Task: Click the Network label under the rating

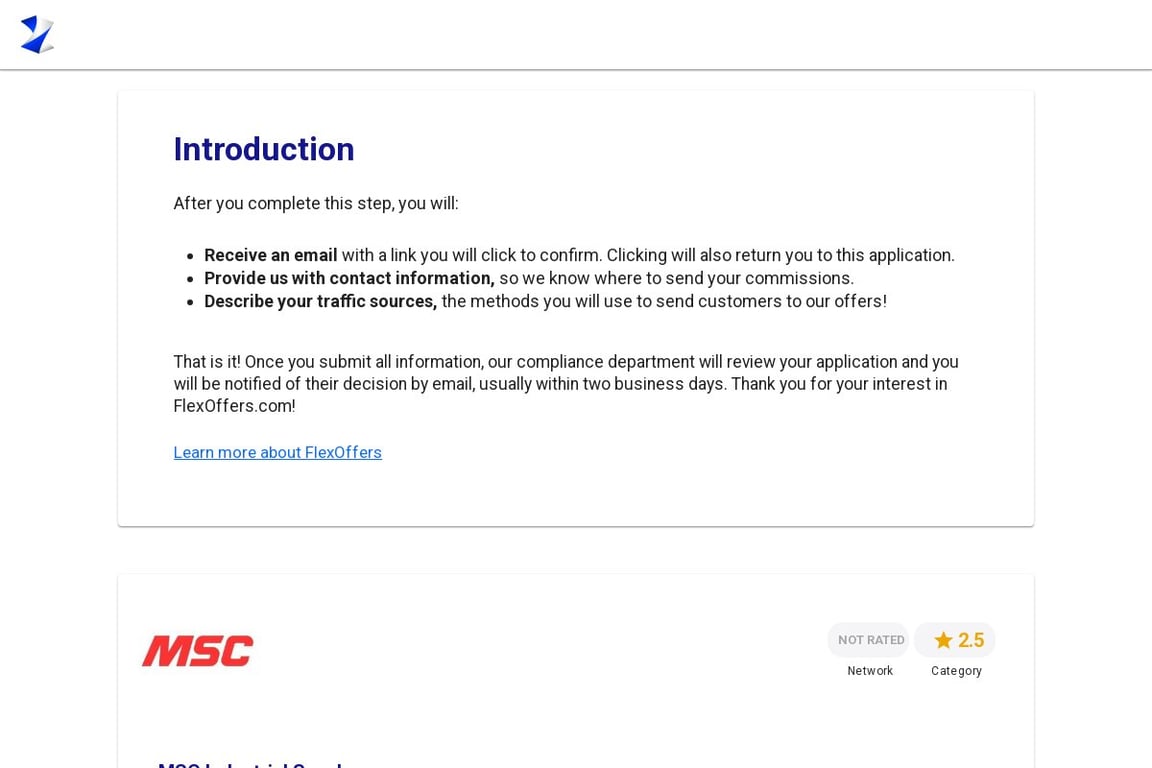Action: 870,671
